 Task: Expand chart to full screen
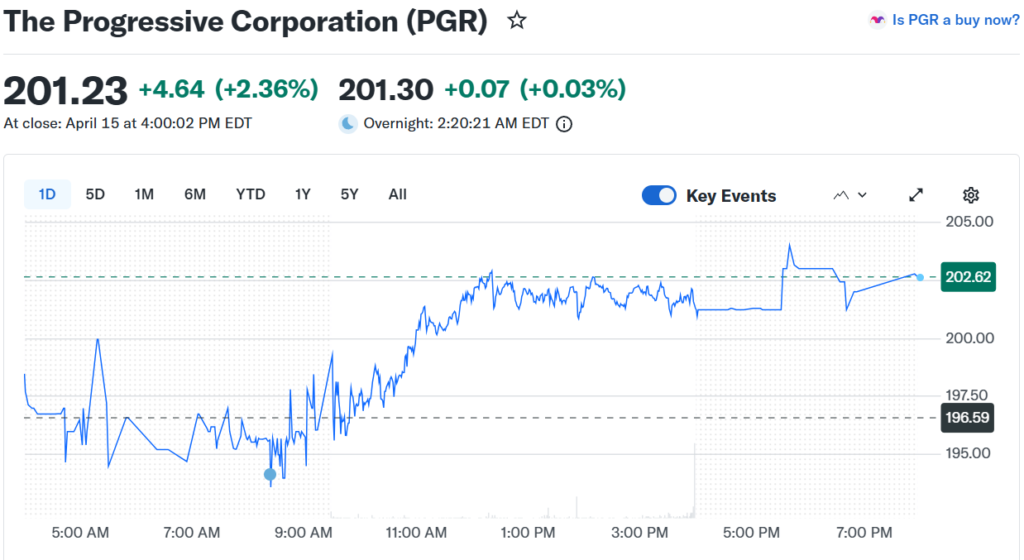pyautogui.click(x=916, y=195)
